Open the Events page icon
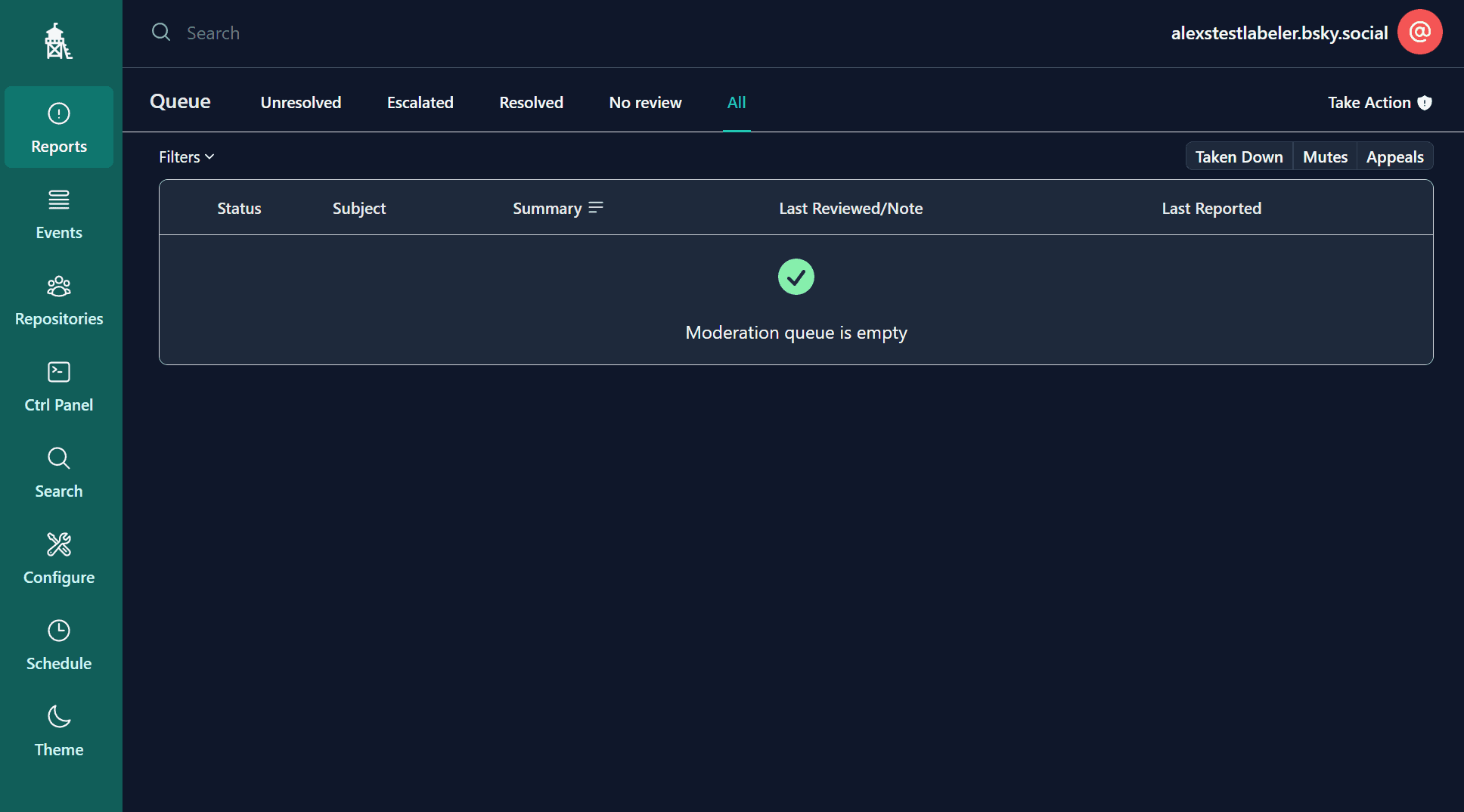Image resolution: width=1464 pixels, height=812 pixels. pos(59,200)
